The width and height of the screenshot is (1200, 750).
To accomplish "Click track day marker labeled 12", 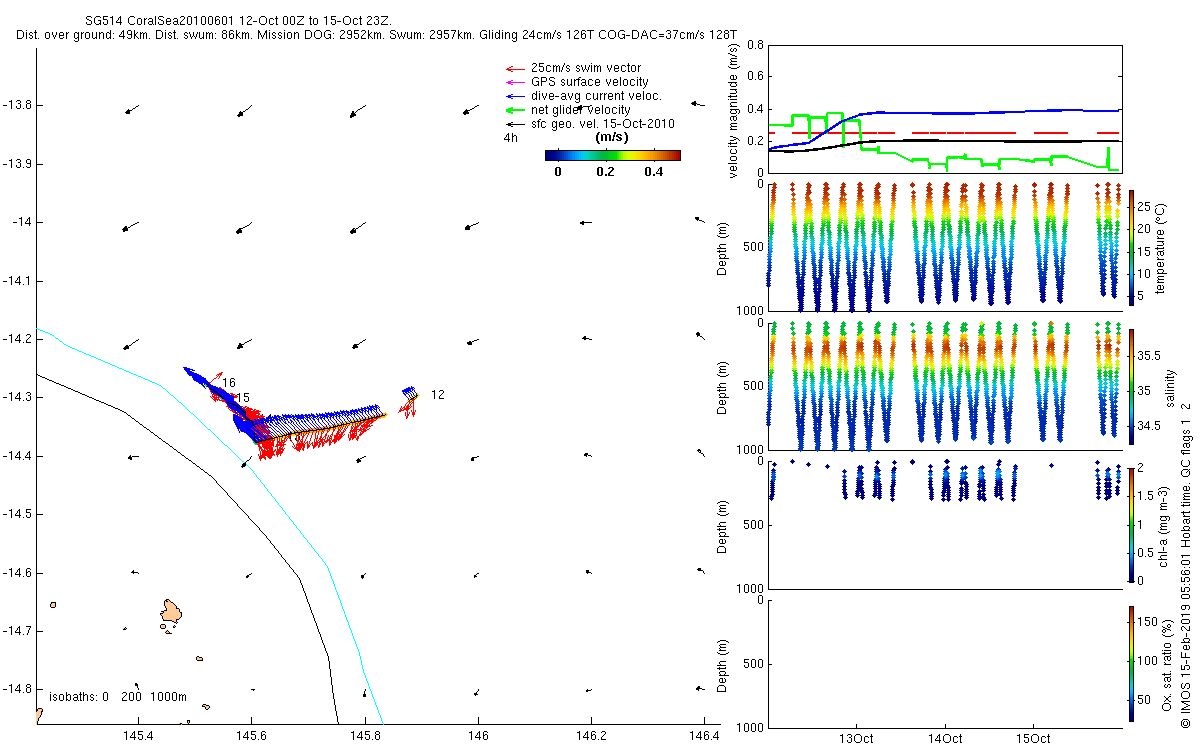I will click(437, 395).
